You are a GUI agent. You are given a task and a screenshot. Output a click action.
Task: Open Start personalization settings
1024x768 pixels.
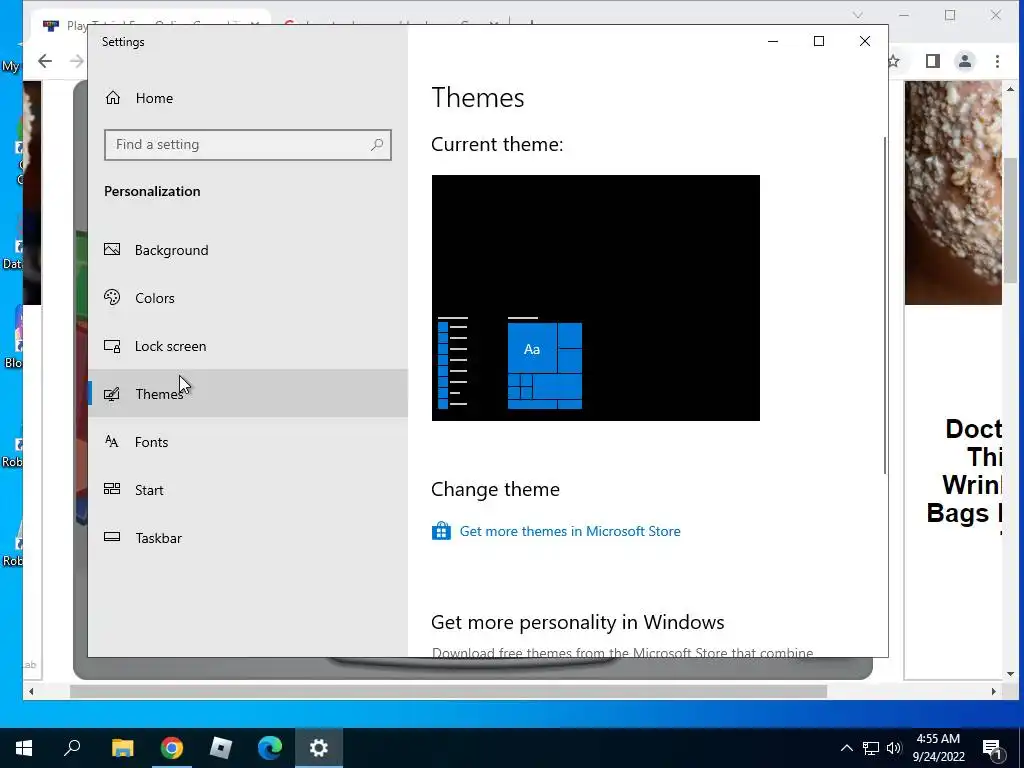point(248,490)
